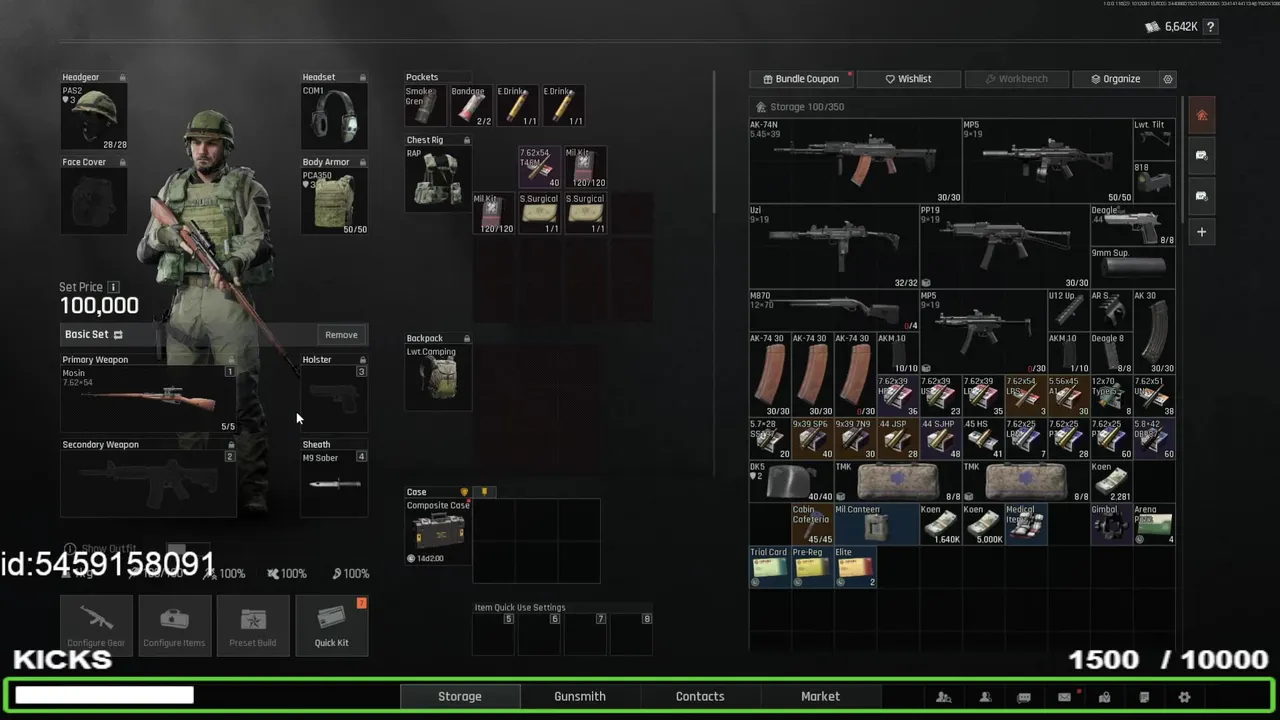This screenshot has width=1280, height=720.
Task: Select the Mil.Canteen item
Action: 876,524
